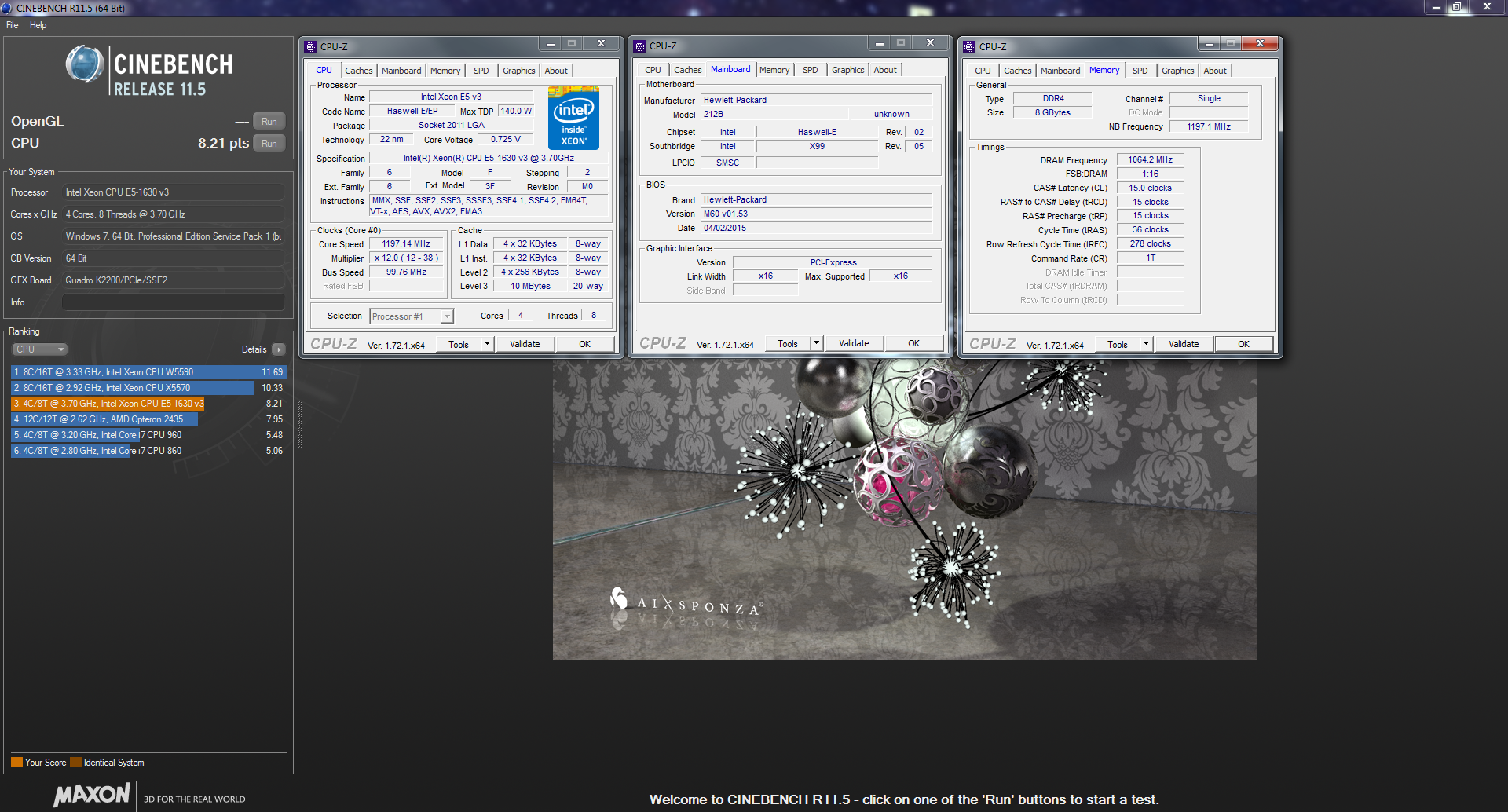This screenshot has height=812, width=1508.
Task: Click the CPU-Z icon in the Mainboard window title bar
Action: [639, 46]
